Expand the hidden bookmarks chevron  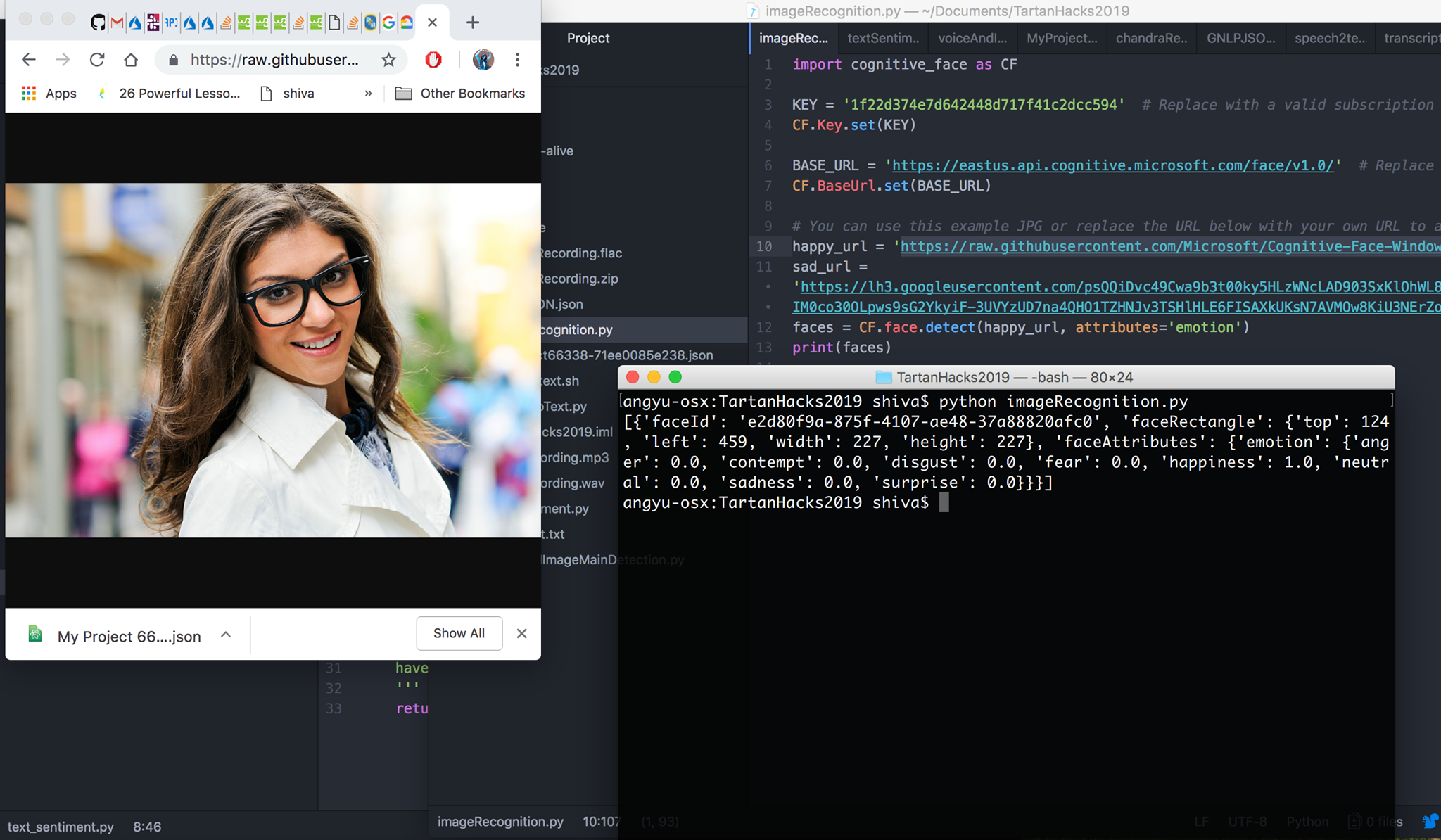coord(368,94)
